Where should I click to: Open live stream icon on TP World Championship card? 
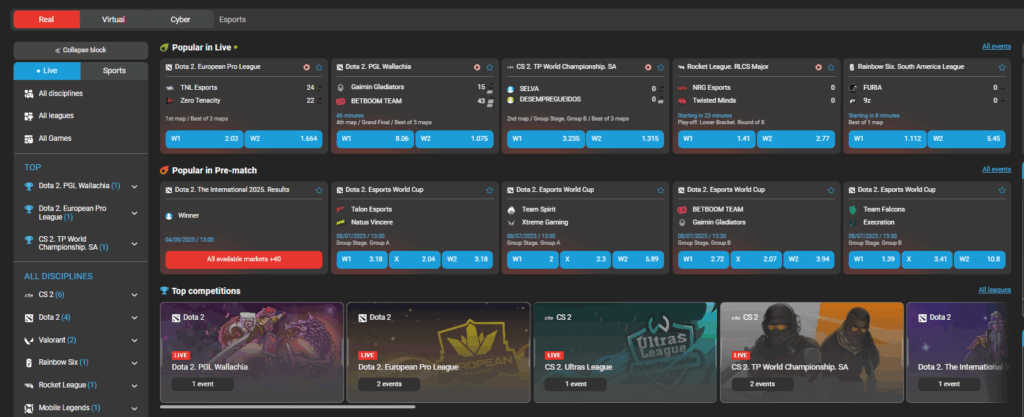point(648,67)
